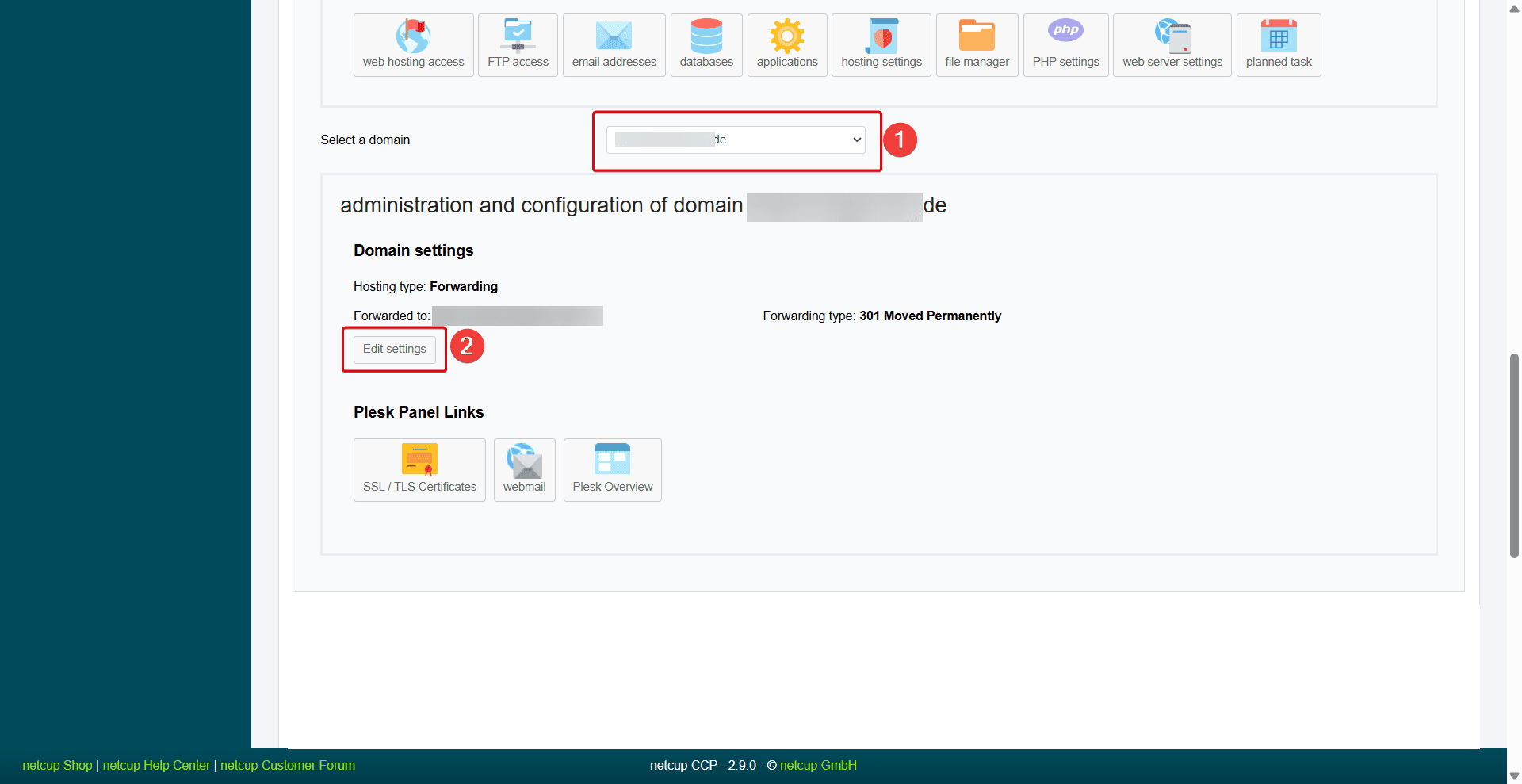Open web hosting access settings
Screen dimensions: 1522x784
coord(413,44)
